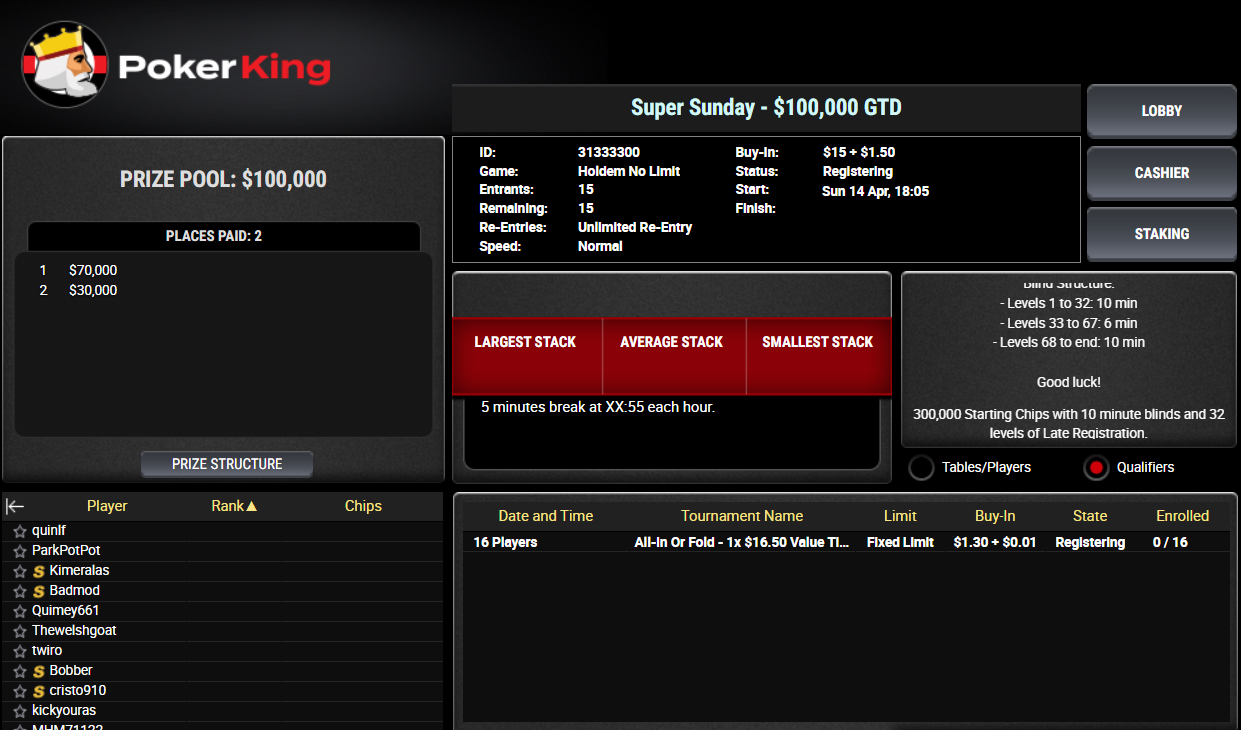Mark Thewelshgoat as favorite star

(19, 631)
